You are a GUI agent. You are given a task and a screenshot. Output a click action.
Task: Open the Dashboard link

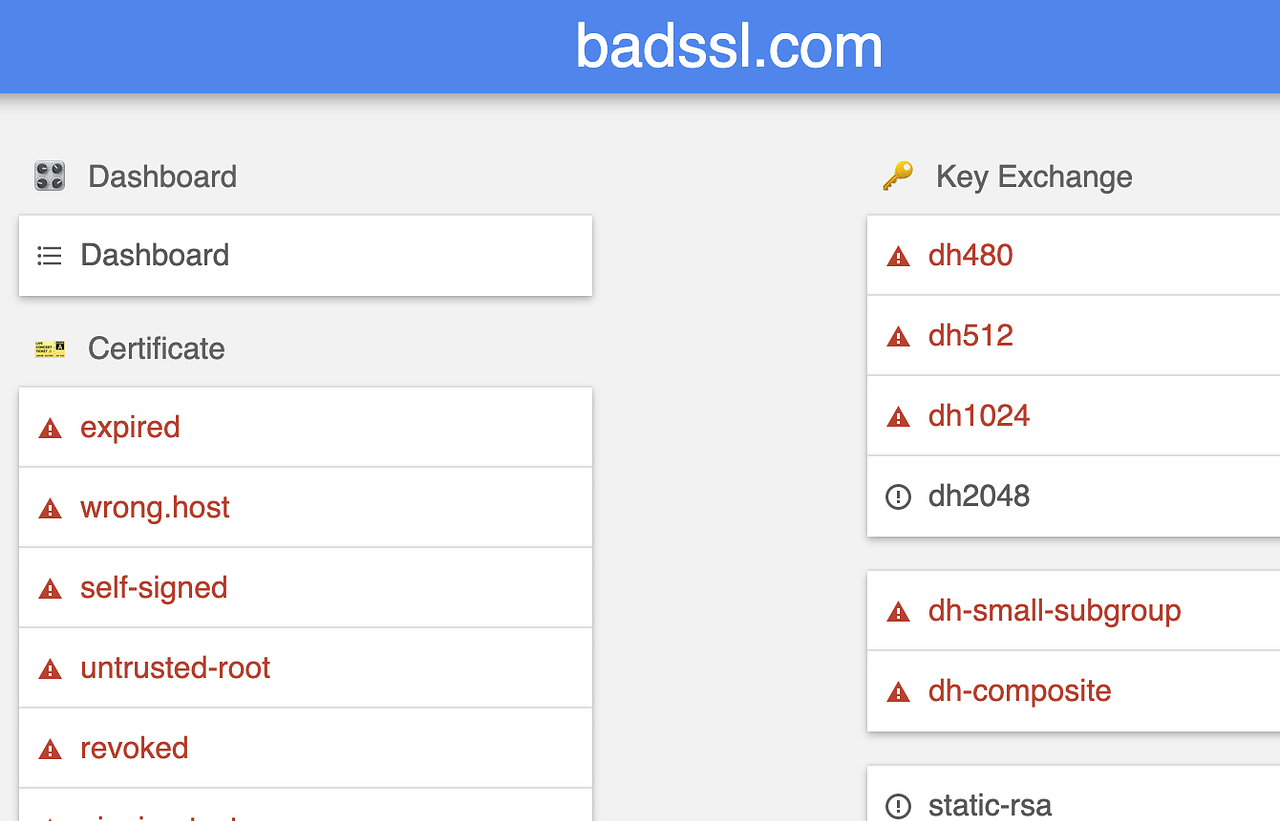click(x=305, y=255)
